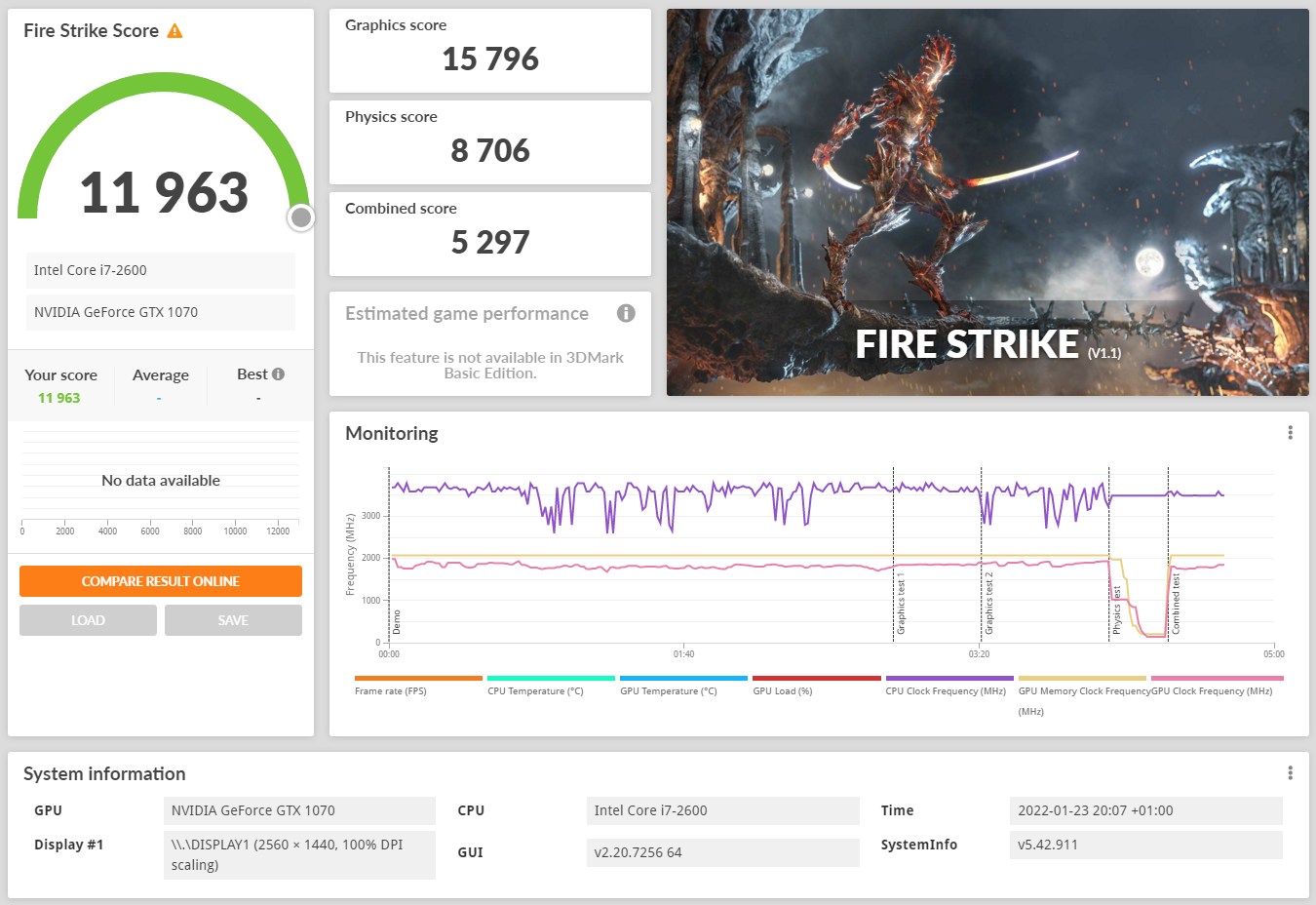This screenshot has height=905, width=1316.
Task: Click the Graphics test 1 chart marker
Action: [901, 605]
